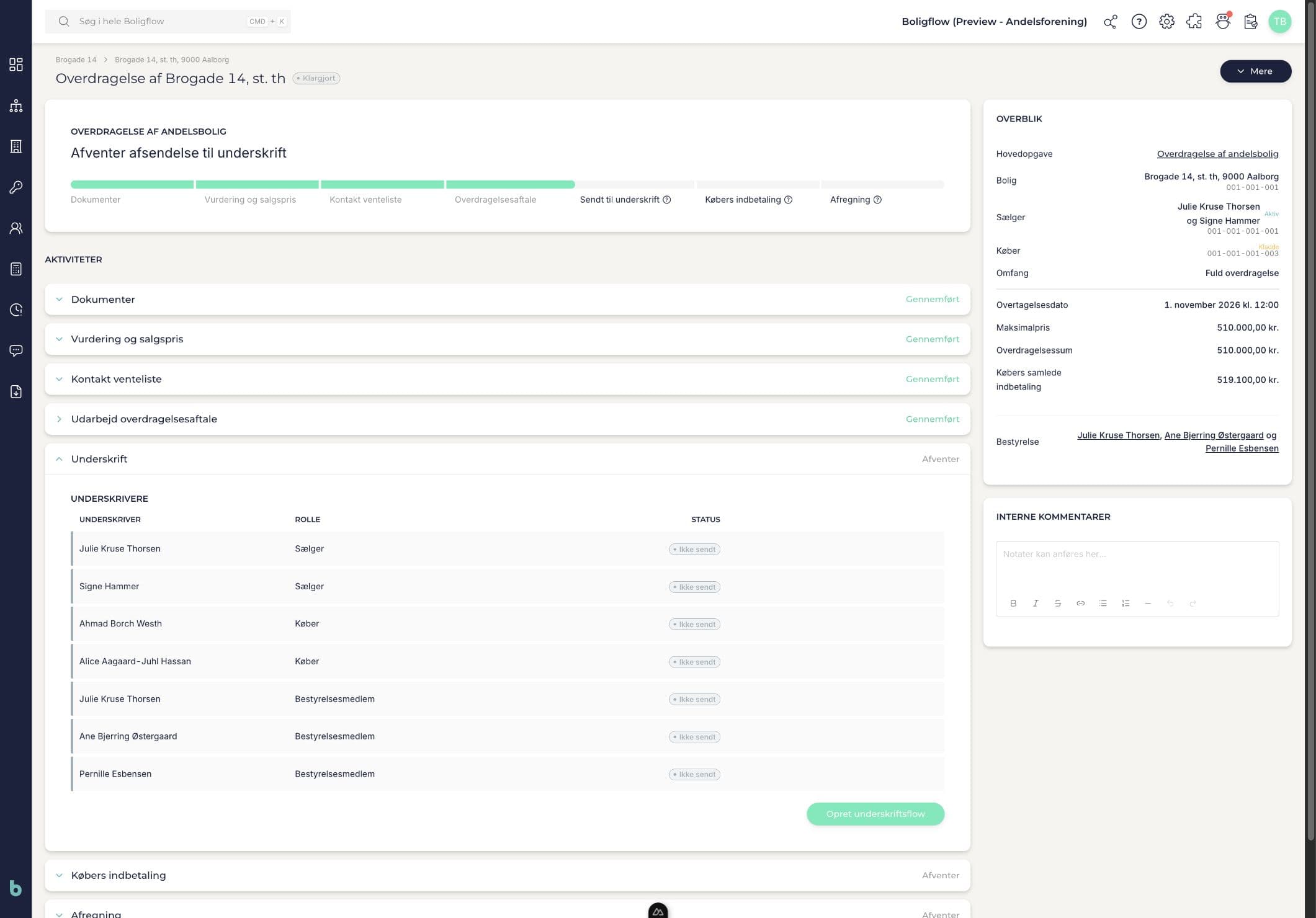Open the calculator sidebar icon
Screen dimensions: 1316x918
pyautogui.click(x=16, y=269)
